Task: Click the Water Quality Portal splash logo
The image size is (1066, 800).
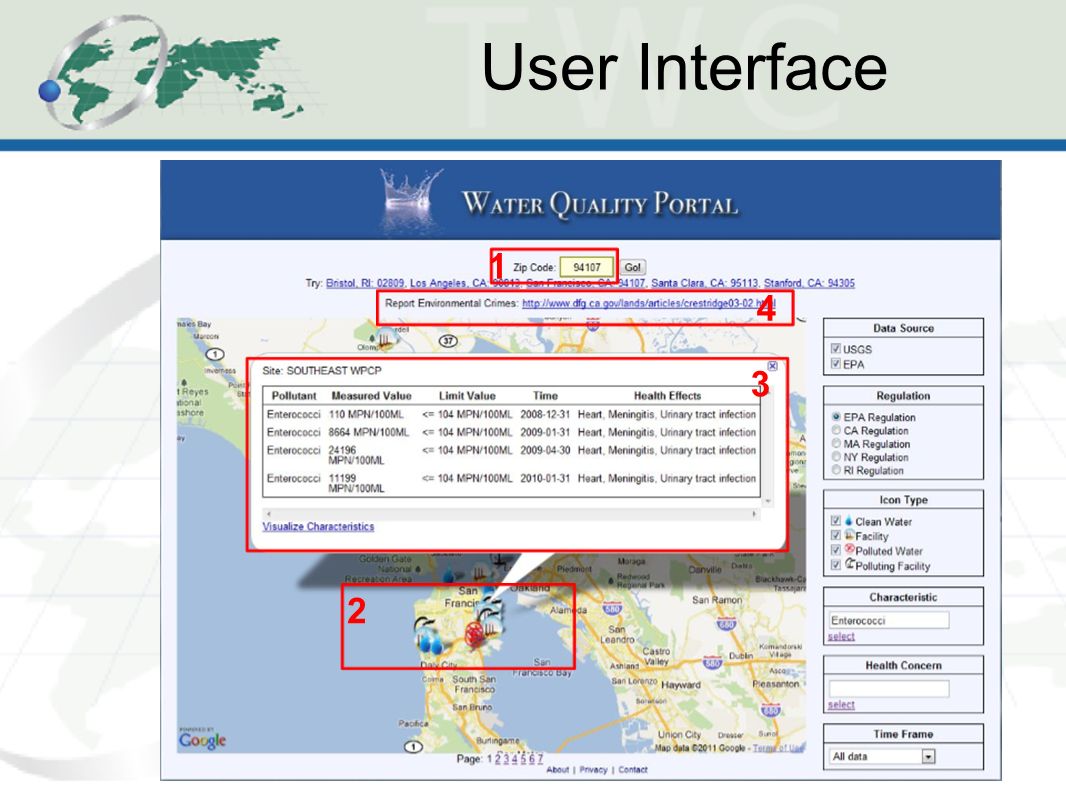Action: [x=410, y=199]
